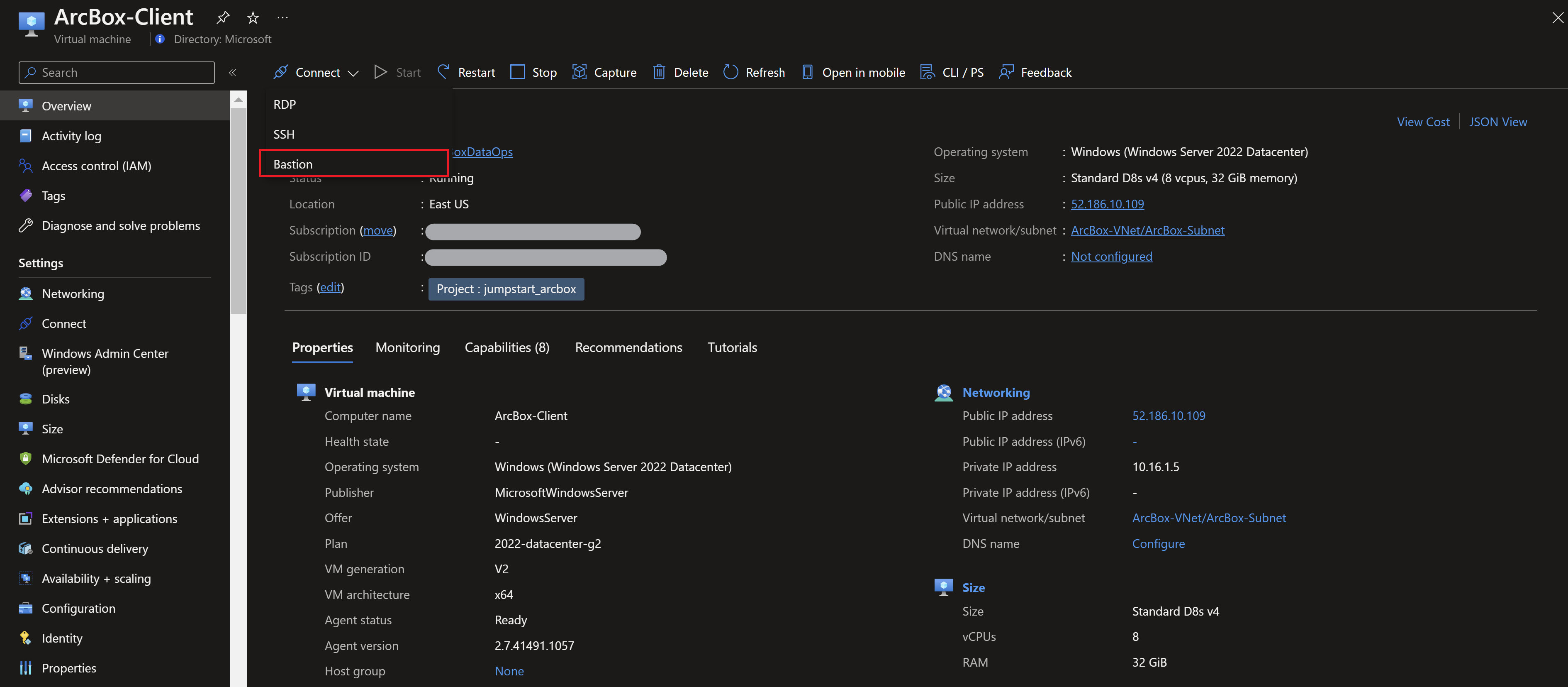The height and width of the screenshot is (687, 1568).
Task: Open the JSON View link
Action: [x=1497, y=122]
